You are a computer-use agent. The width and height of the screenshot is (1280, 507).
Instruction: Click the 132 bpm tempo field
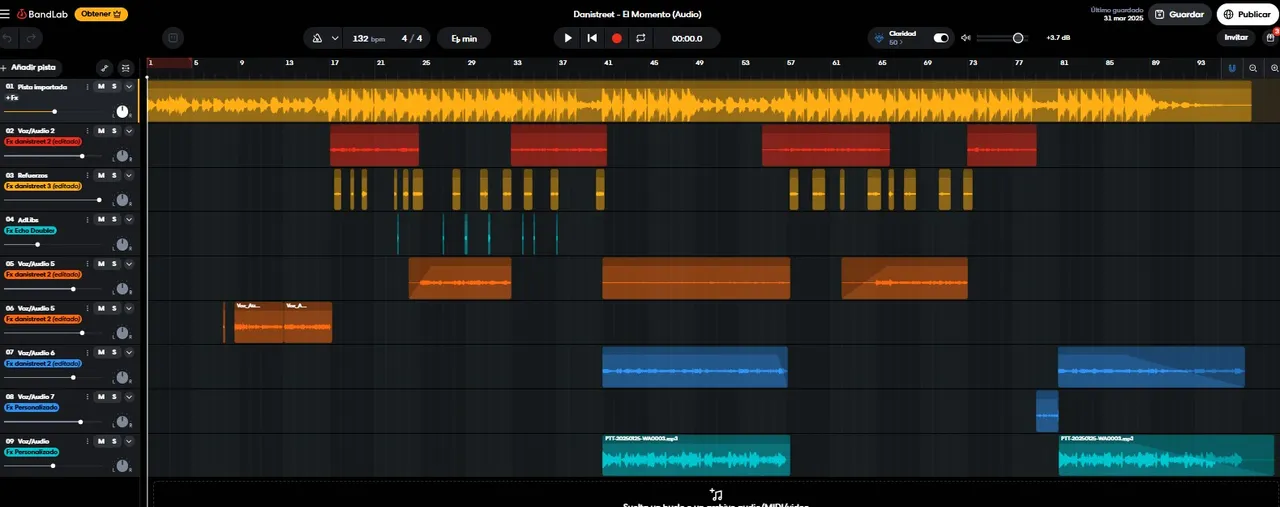[368, 38]
